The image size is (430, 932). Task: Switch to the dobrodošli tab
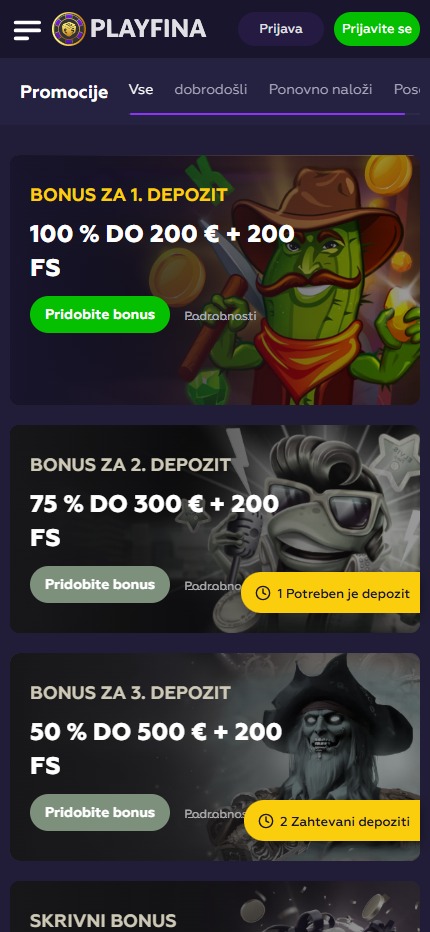pyautogui.click(x=211, y=90)
